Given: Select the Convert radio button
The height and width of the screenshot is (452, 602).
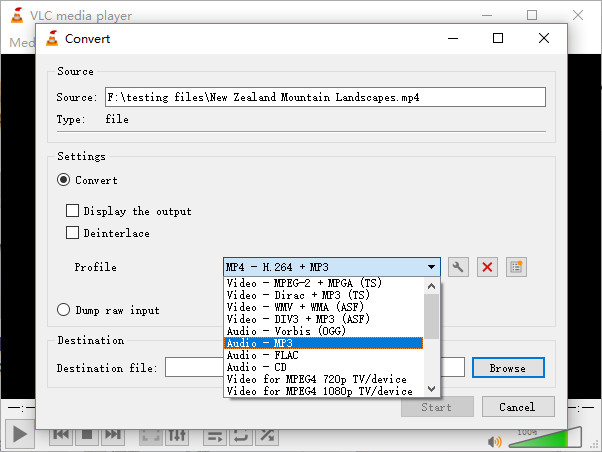Looking at the screenshot, I should tap(63, 180).
